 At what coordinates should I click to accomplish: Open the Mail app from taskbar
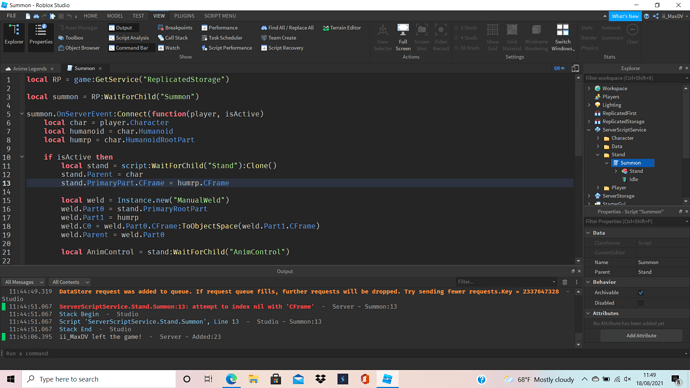pos(298,379)
